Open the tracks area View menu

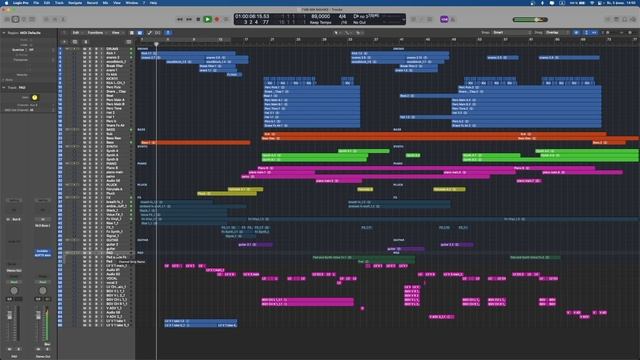(x=116, y=33)
